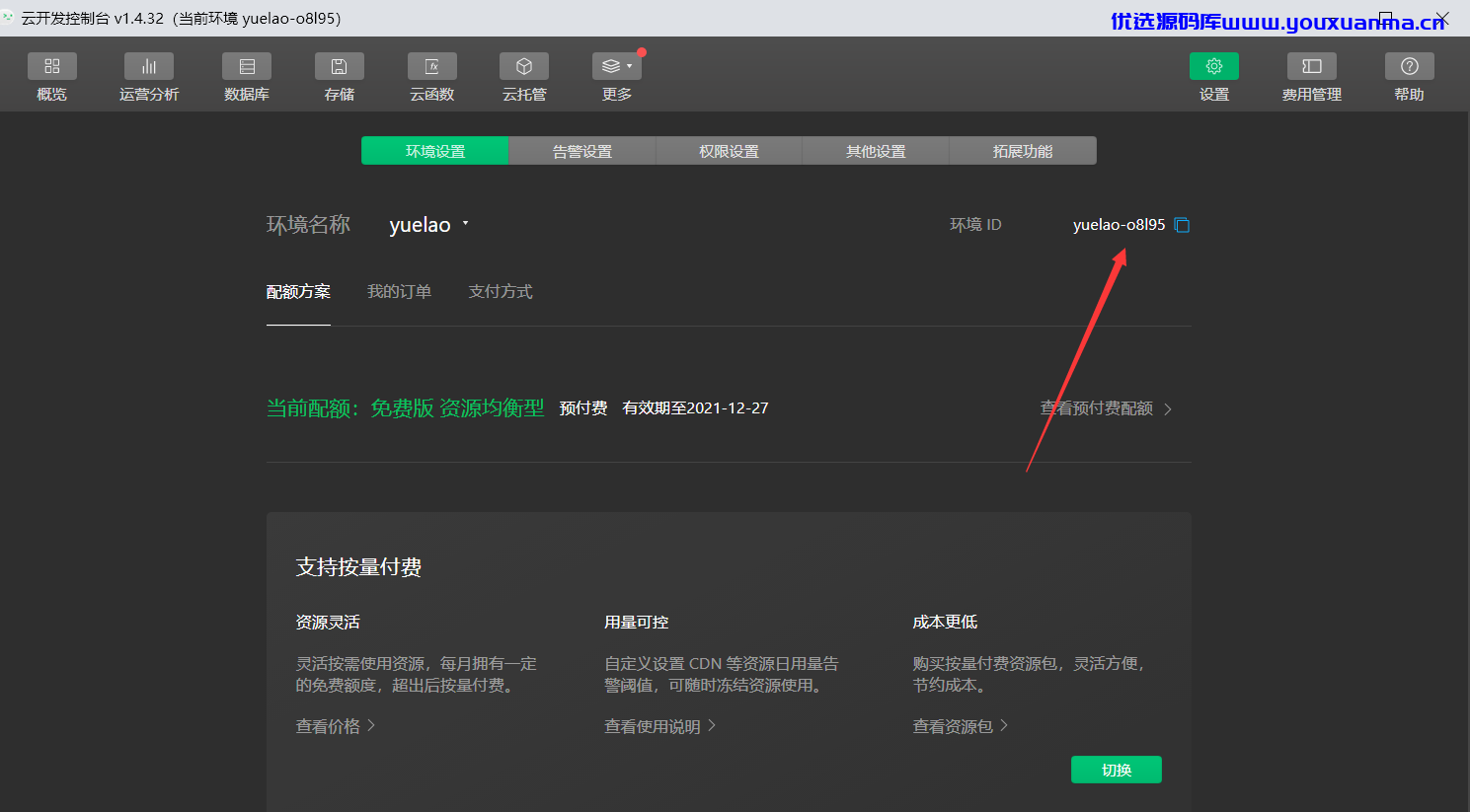Click the 环境名称 label
The width and height of the screenshot is (1470, 812).
pyautogui.click(x=309, y=225)
